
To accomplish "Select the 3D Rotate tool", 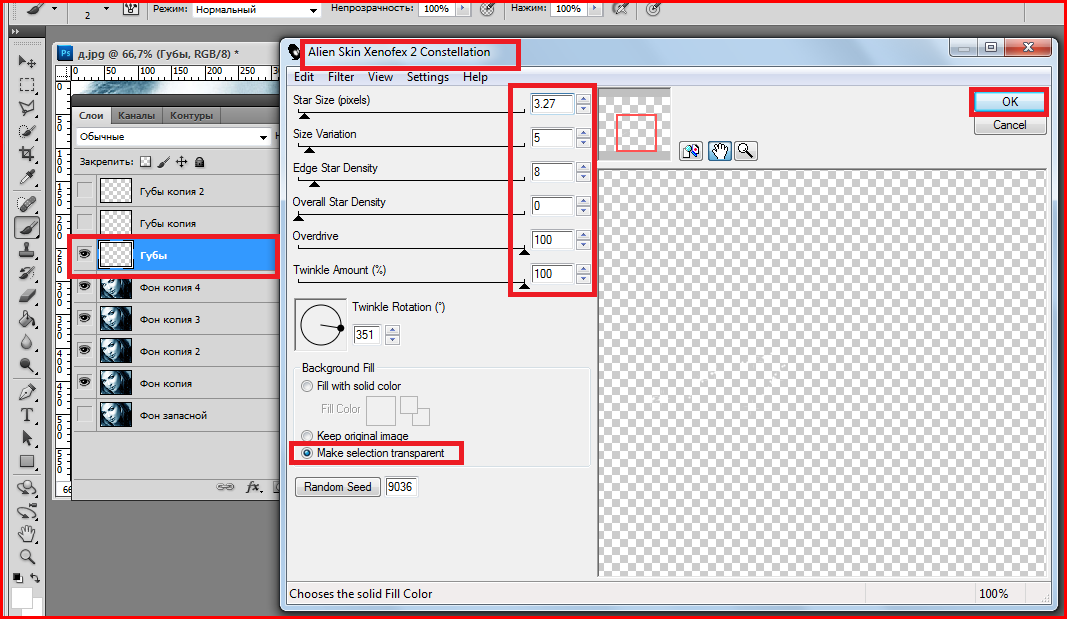I will pyautogui.click(x=27, y=488).
